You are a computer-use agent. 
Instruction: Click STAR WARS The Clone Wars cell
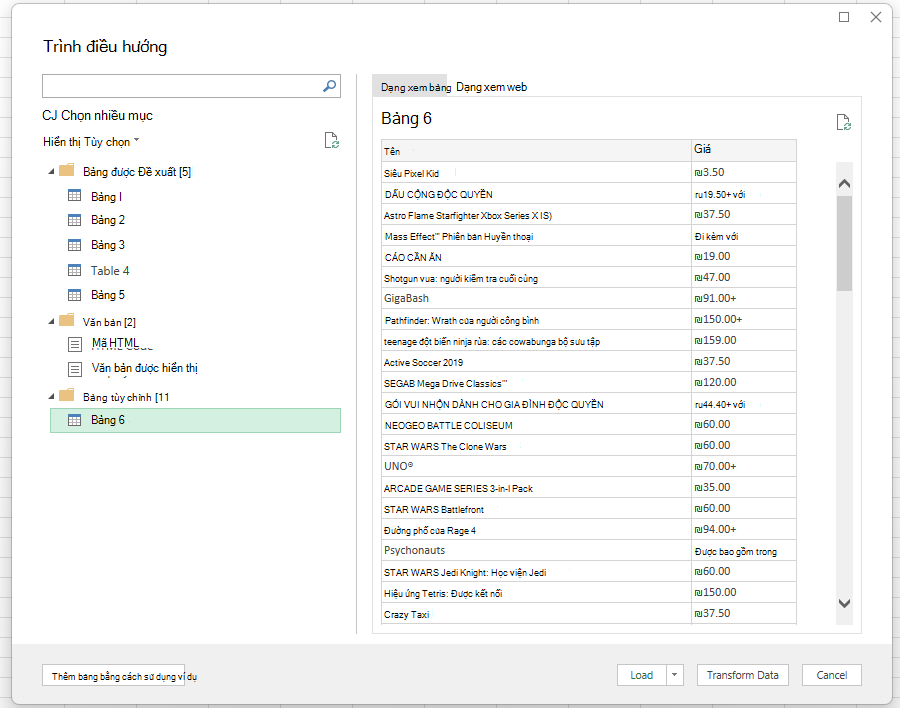pyautogui.click(x=536, y=446)
